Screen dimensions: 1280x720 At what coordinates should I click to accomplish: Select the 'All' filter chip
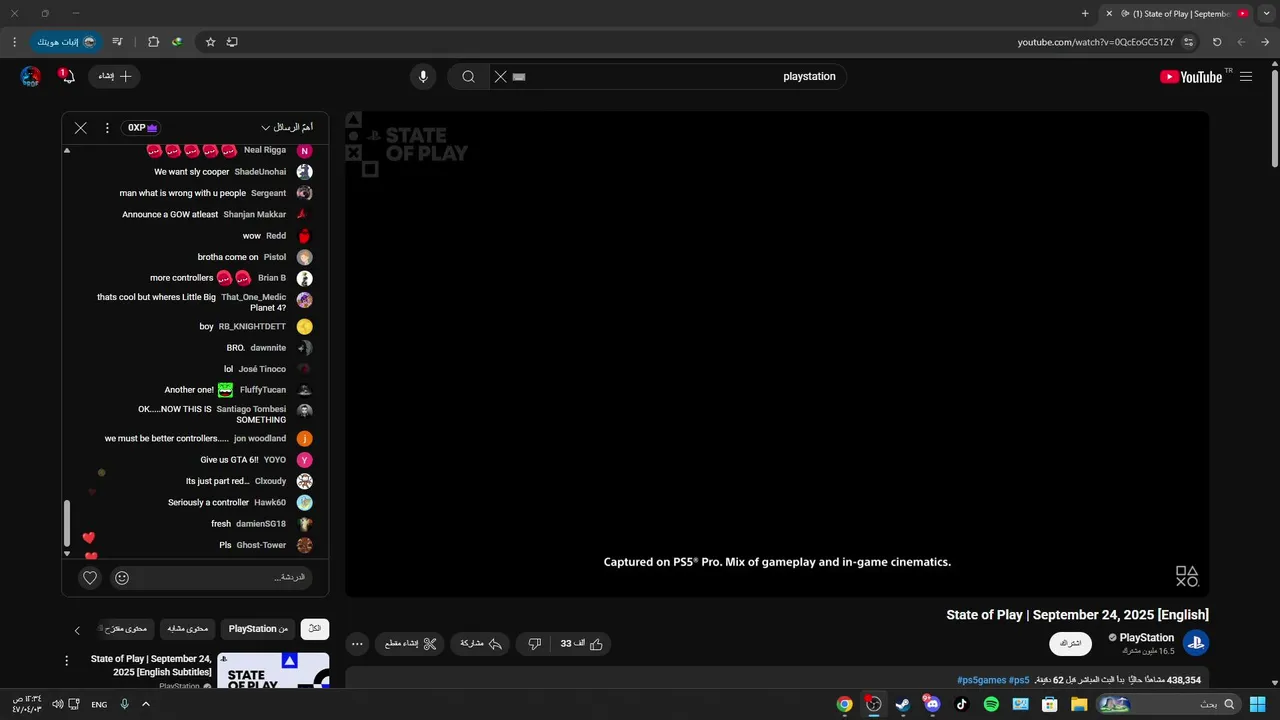[x=315, y=629]
